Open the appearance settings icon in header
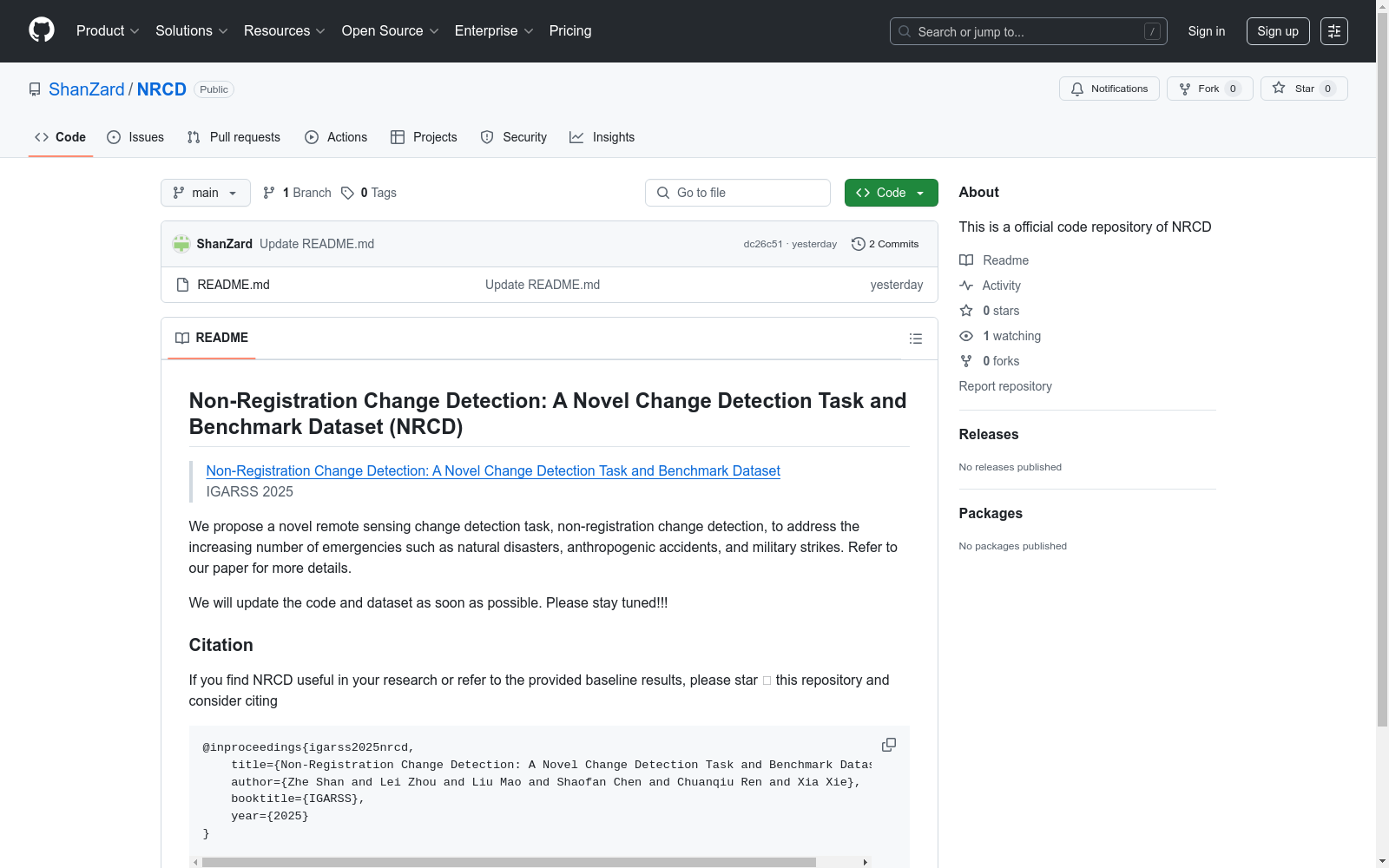 click(x=1334, y=31)
